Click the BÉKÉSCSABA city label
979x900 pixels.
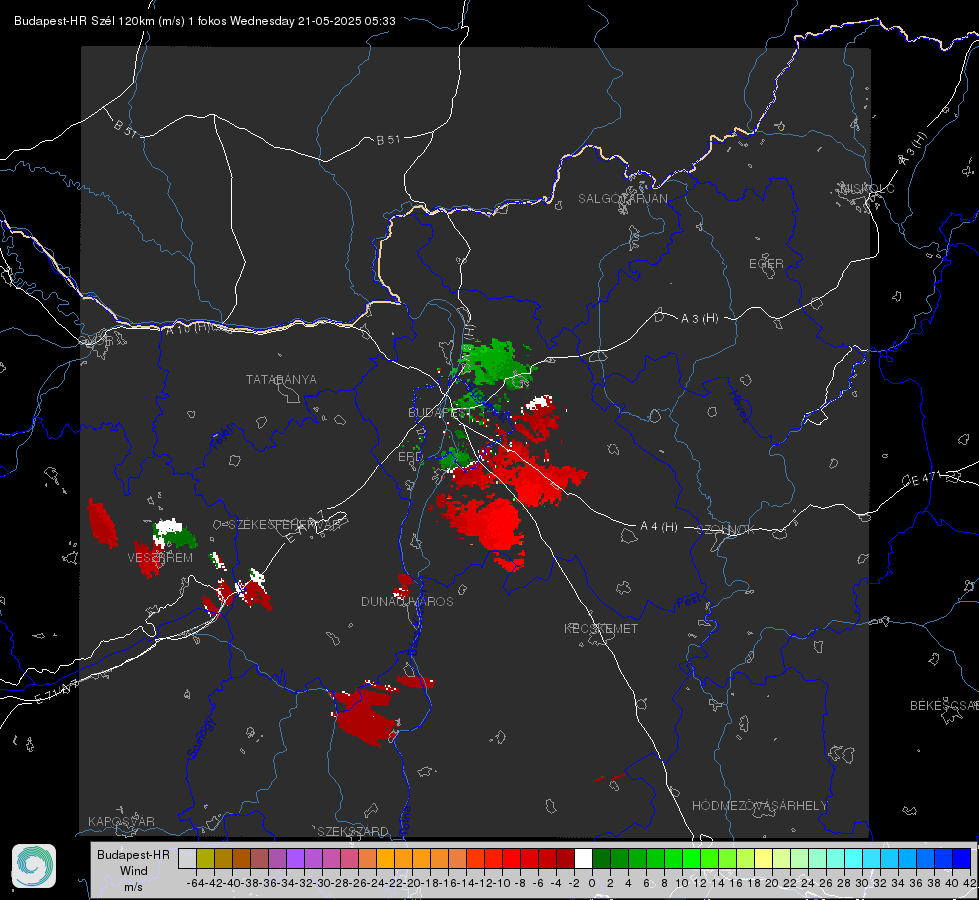point(944,706)
